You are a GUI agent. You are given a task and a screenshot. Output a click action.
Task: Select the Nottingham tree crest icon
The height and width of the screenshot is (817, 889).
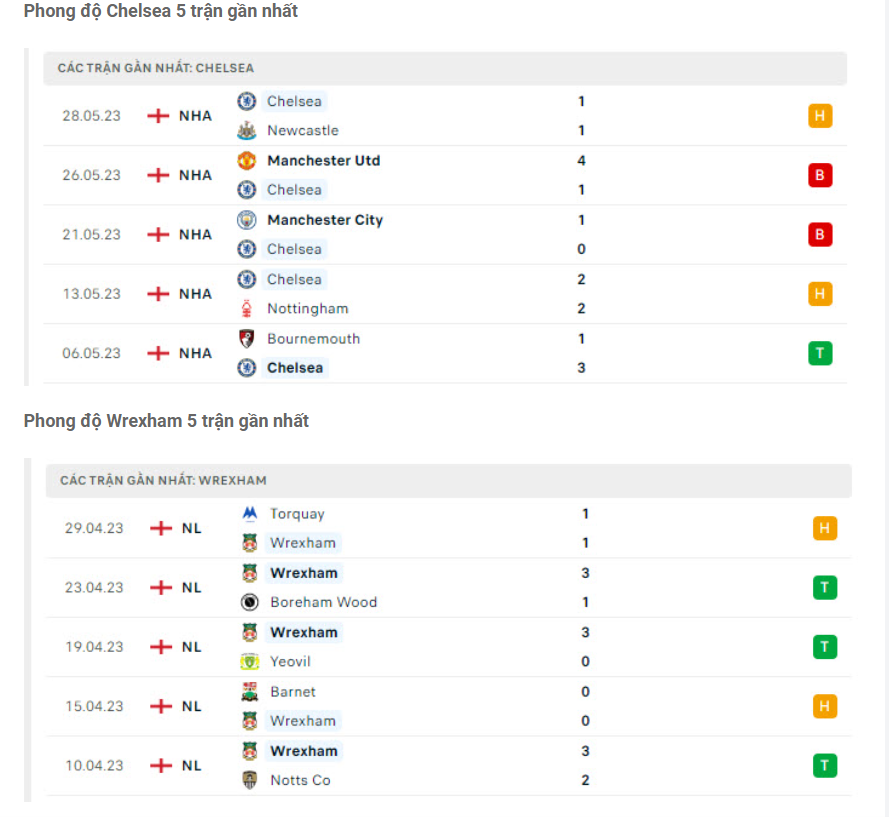(x=247, y=308)
